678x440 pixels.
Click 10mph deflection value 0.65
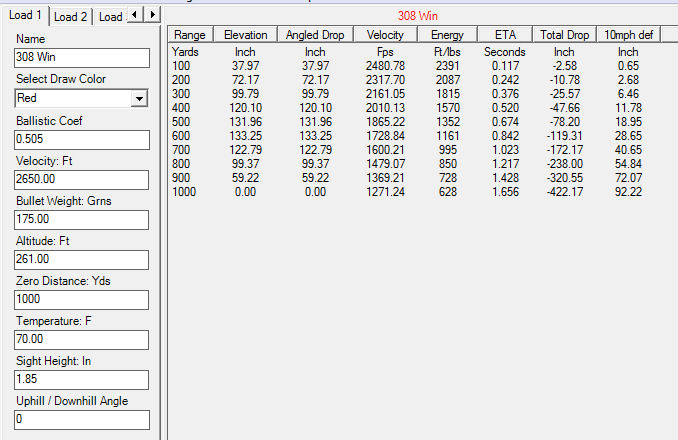(x=628, y=66)
